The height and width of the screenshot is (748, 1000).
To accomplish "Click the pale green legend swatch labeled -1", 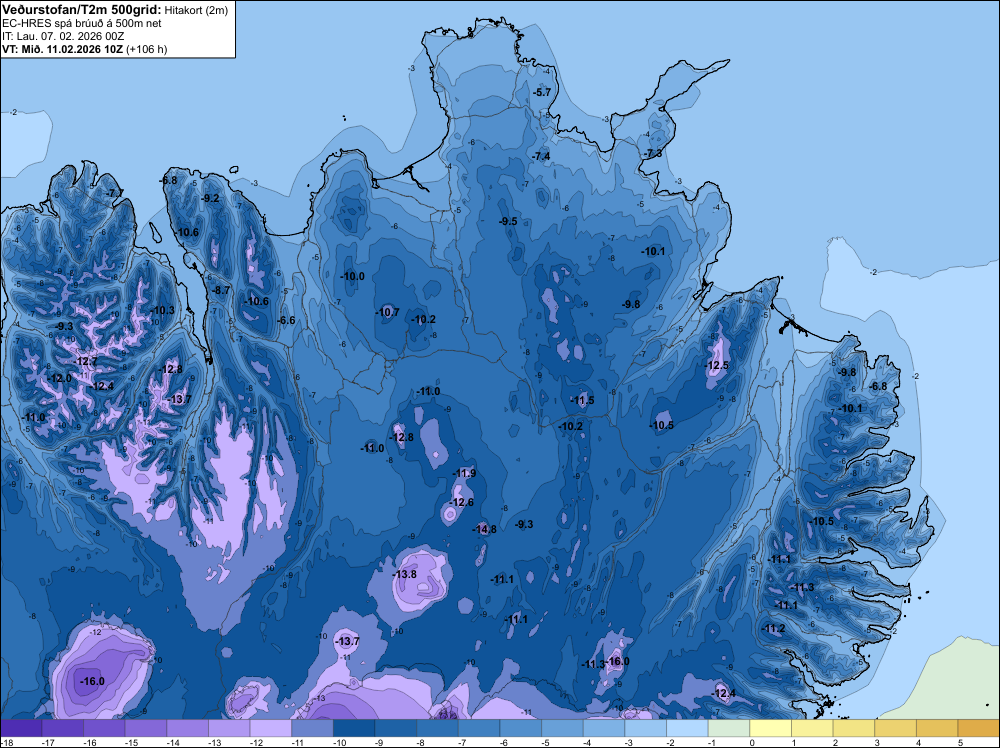I will (729, 728).
